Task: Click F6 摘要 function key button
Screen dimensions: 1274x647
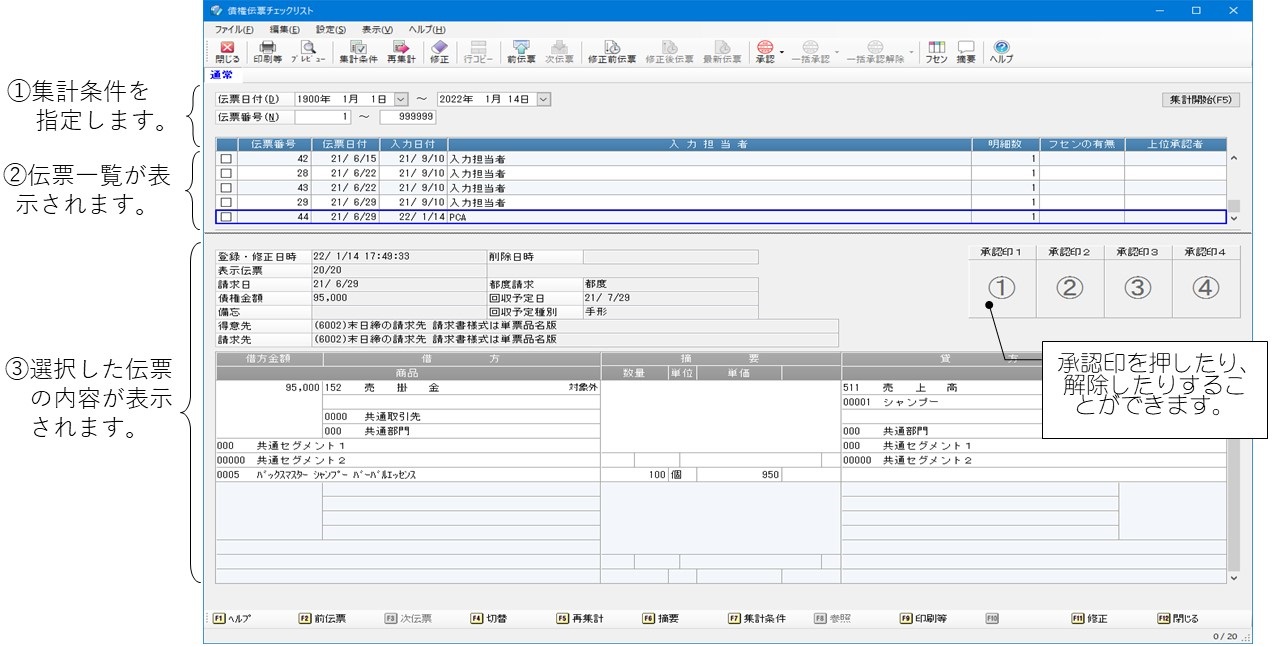Action: (662, 619)
